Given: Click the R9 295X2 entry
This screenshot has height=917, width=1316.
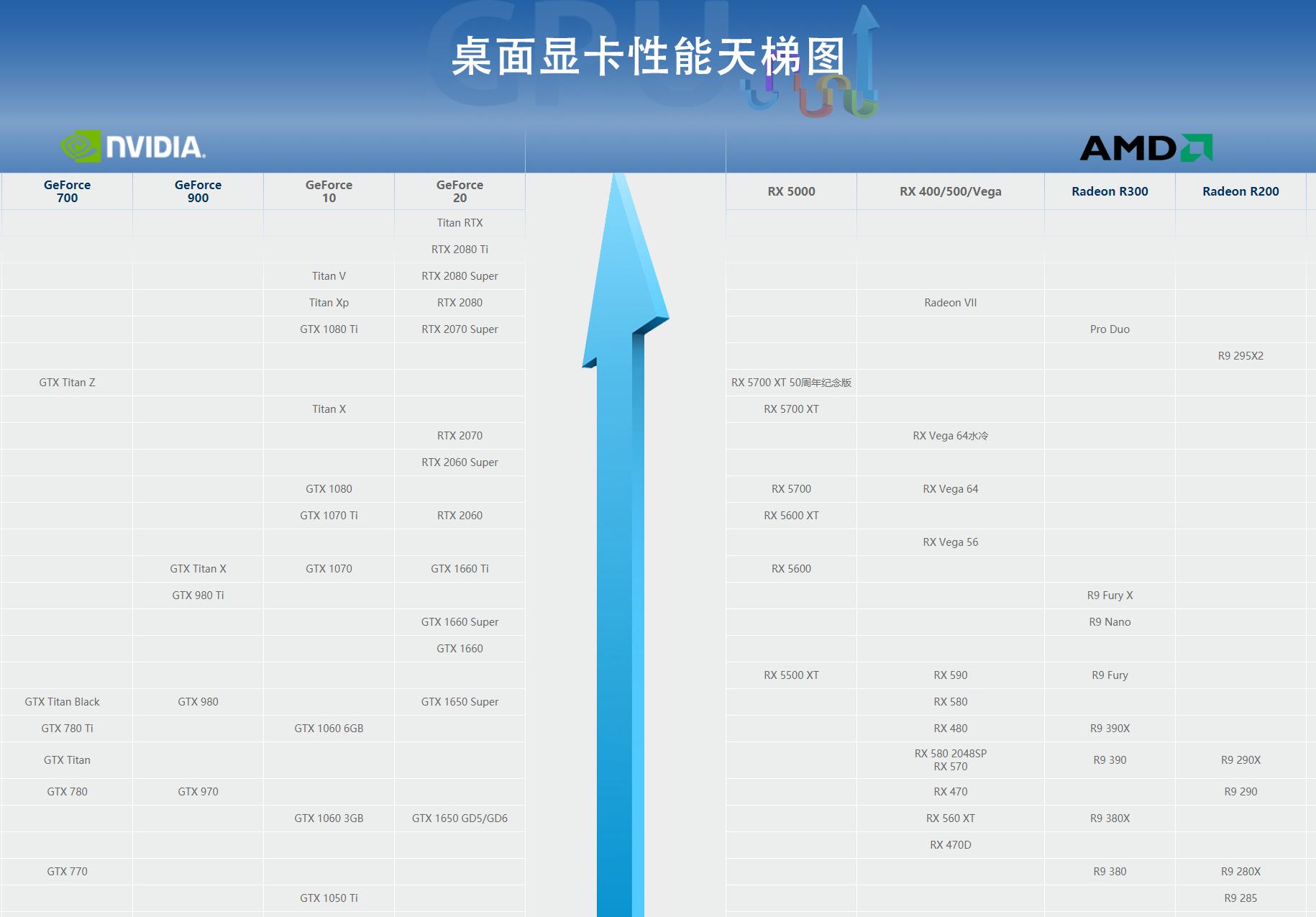Looking at the screenshot, I should coord(1240,356).
